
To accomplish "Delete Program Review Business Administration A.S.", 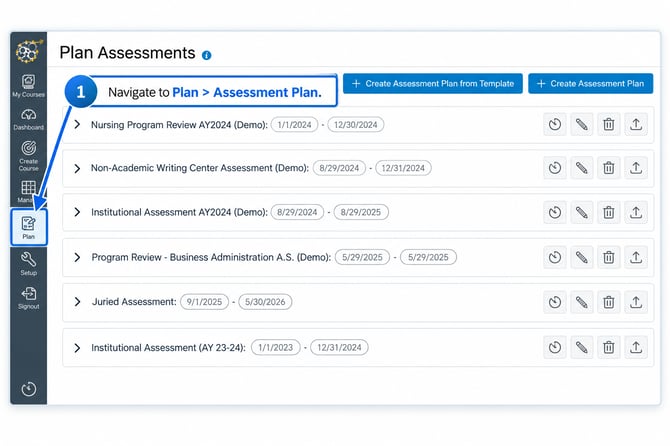I will tap(608, 257).
